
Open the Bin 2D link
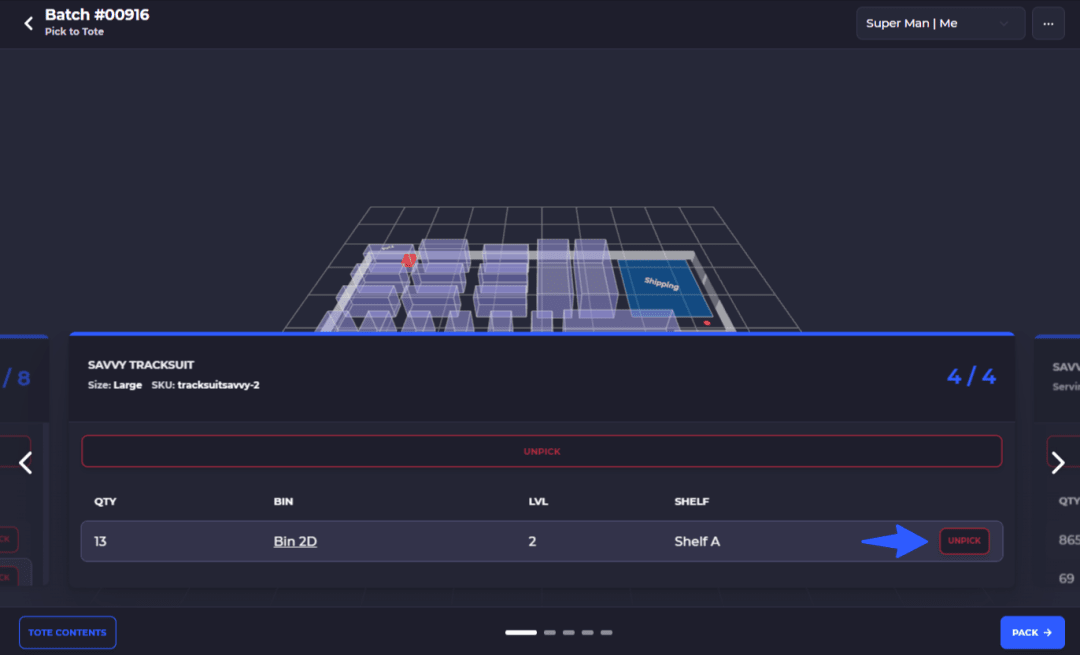point(295,541)
